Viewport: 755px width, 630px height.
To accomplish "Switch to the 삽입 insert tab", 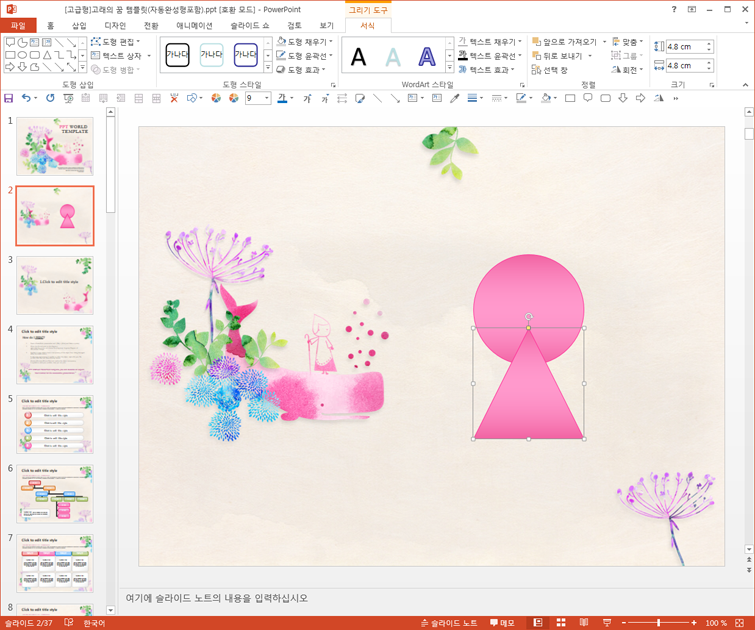I will click(79, 26).
